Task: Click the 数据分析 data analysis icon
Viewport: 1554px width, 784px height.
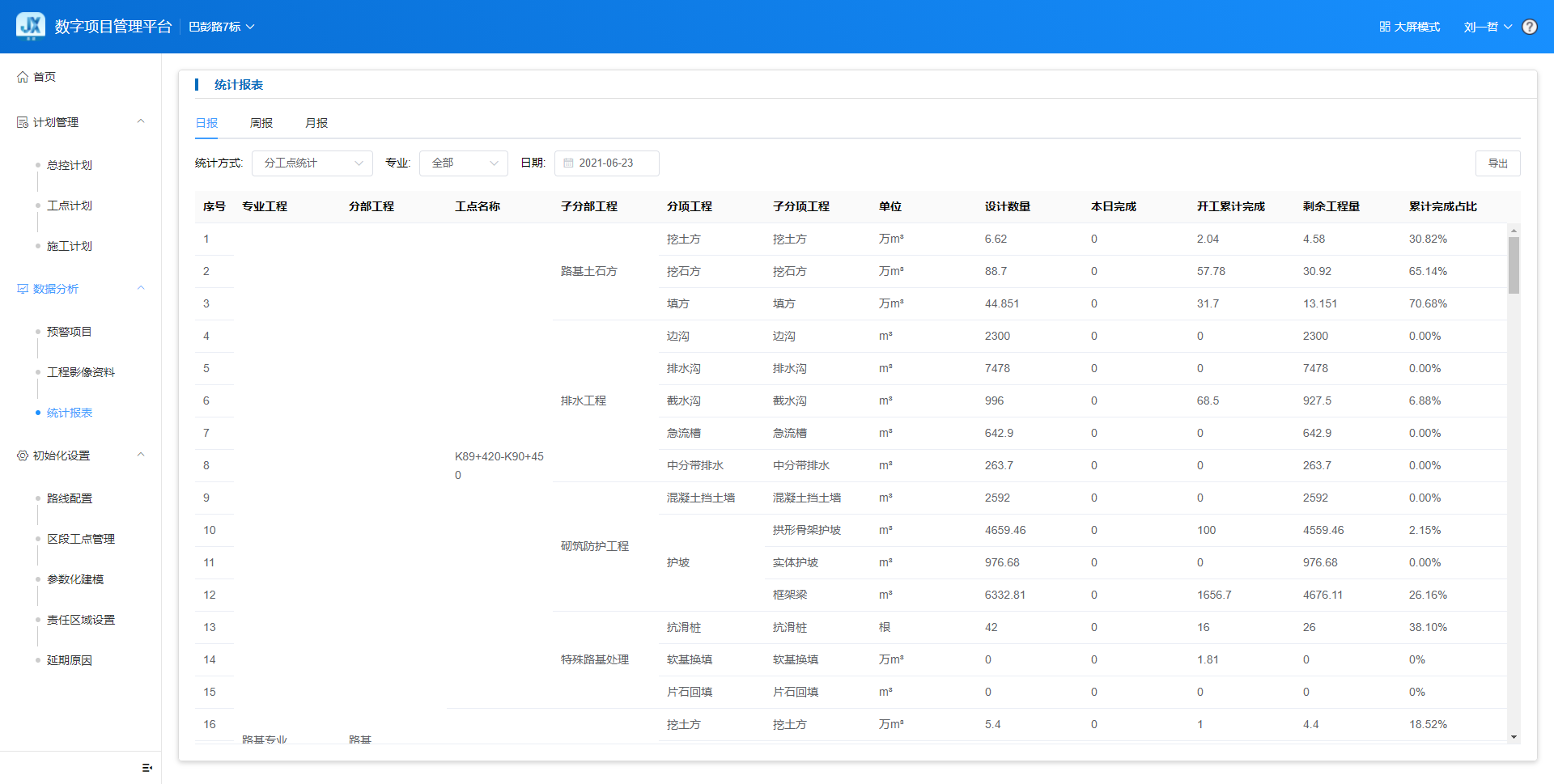Action: (23, 289)
